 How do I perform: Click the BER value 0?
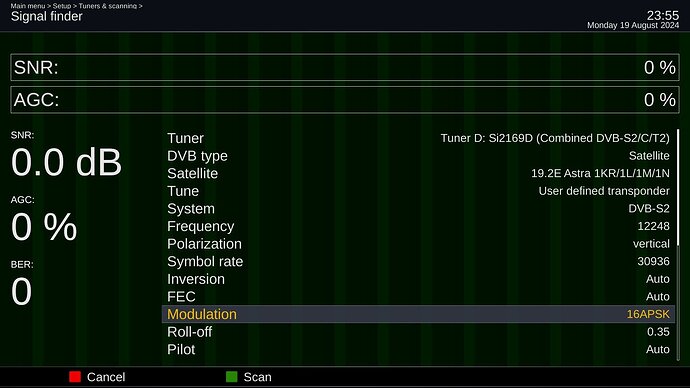pyautogui.click(x=22, y=291)
